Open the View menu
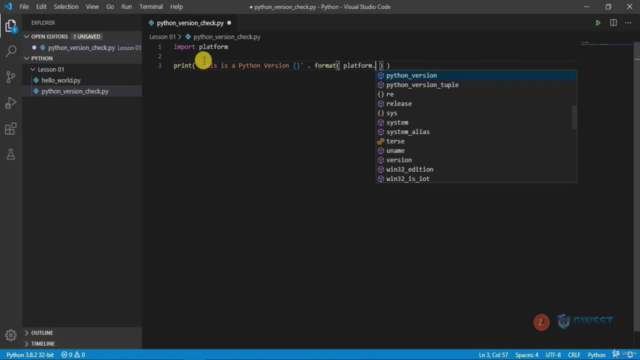 [92, 7]
